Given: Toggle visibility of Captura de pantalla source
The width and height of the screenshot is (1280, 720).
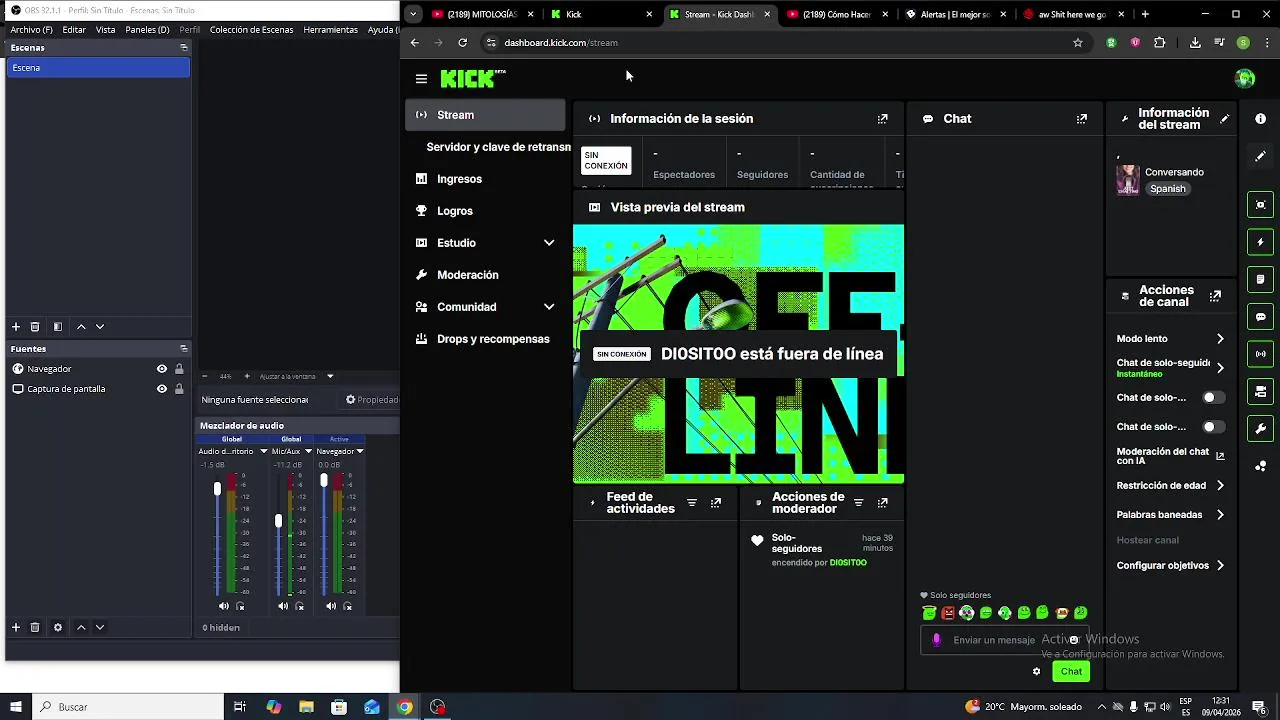Looking at the screenshot, I should (162, 389).
